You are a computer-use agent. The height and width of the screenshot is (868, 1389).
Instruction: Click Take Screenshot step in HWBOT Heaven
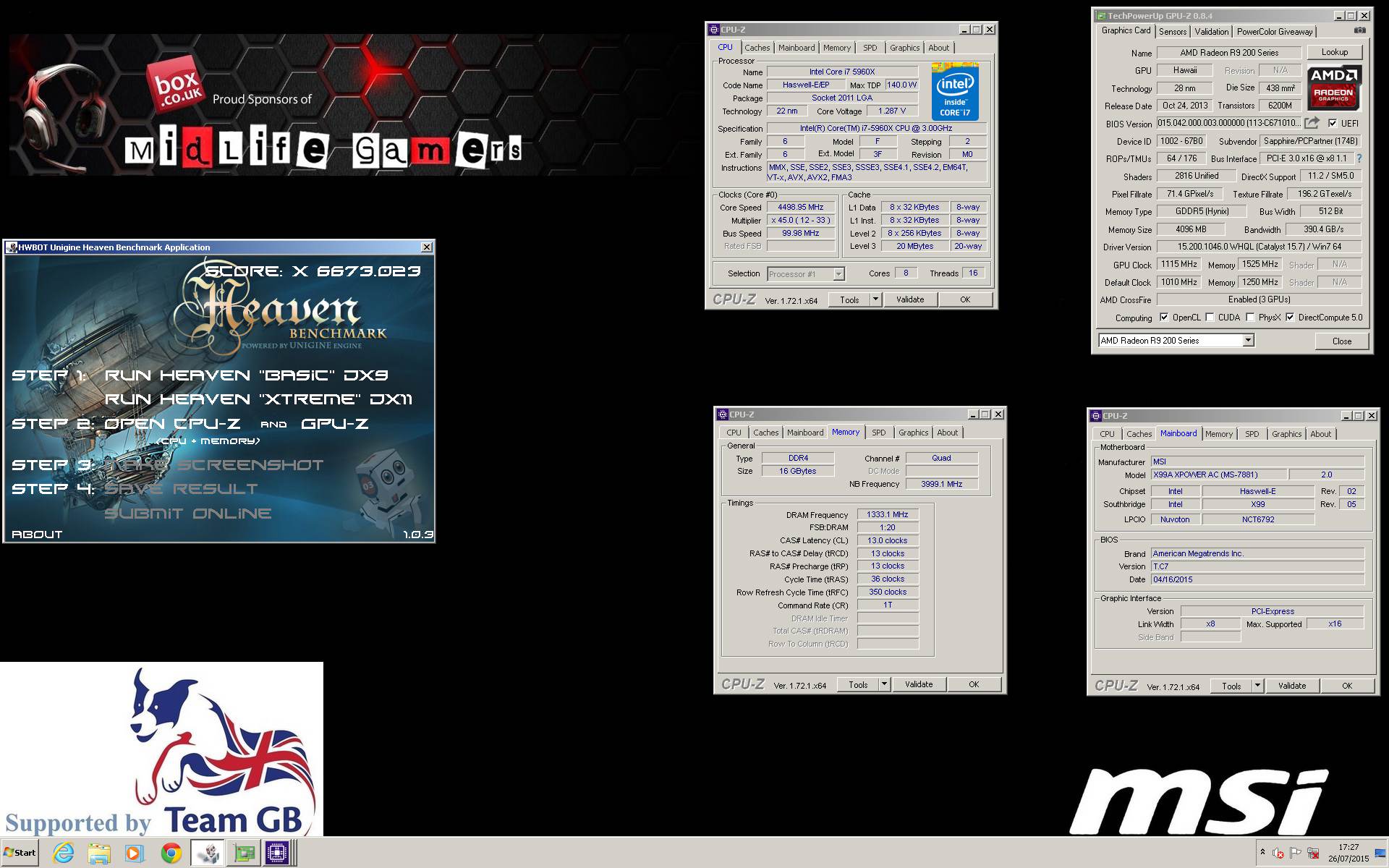215,465
